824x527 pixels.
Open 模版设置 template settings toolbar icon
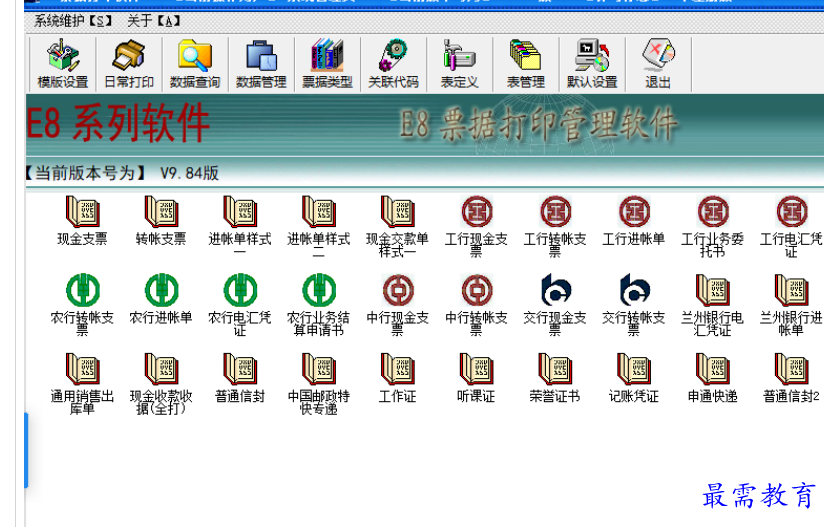point(63,64)
